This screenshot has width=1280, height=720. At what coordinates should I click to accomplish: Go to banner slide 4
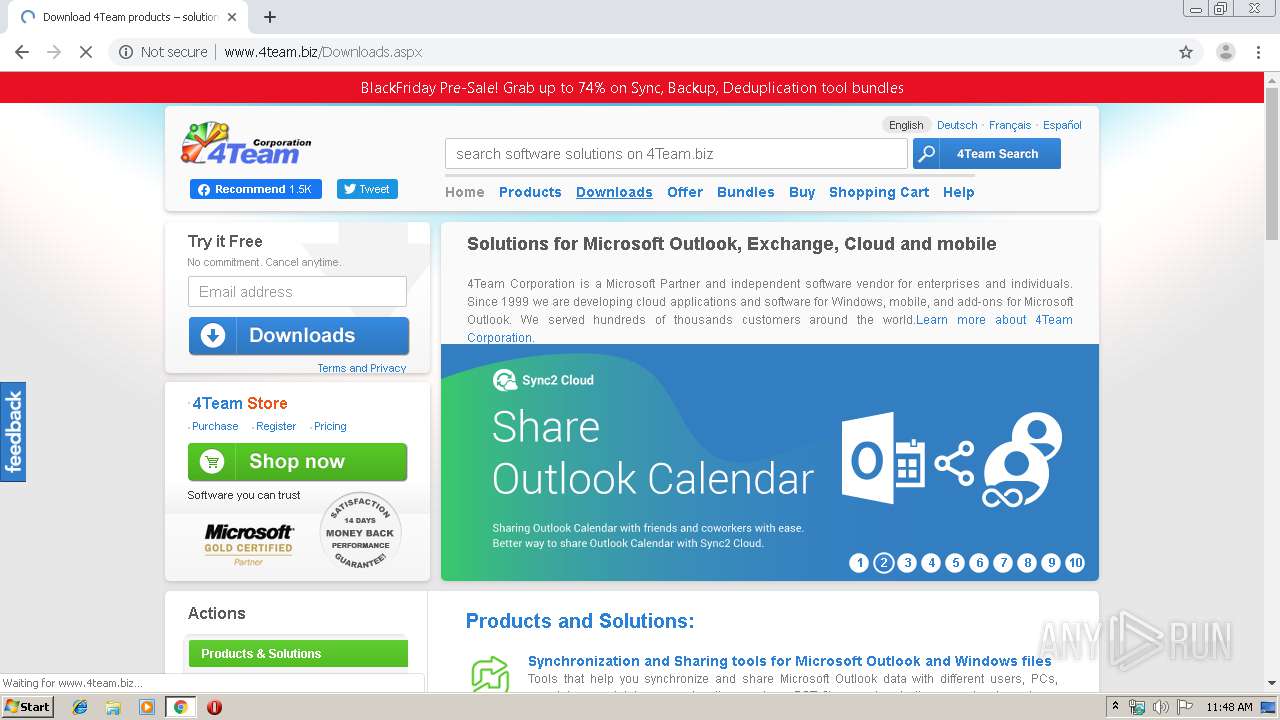931,563
